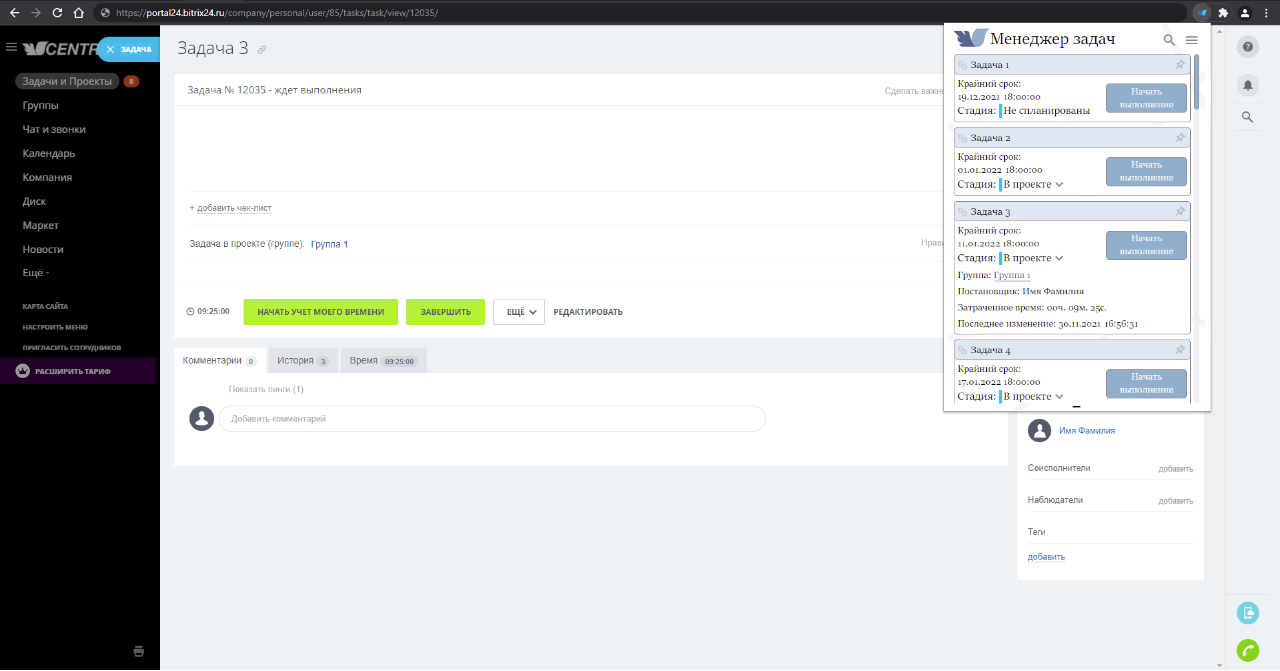Click the task manager extension icon in the toolbar
The width and height of the screenshot is (1280, 671).
click(1203, 13)
